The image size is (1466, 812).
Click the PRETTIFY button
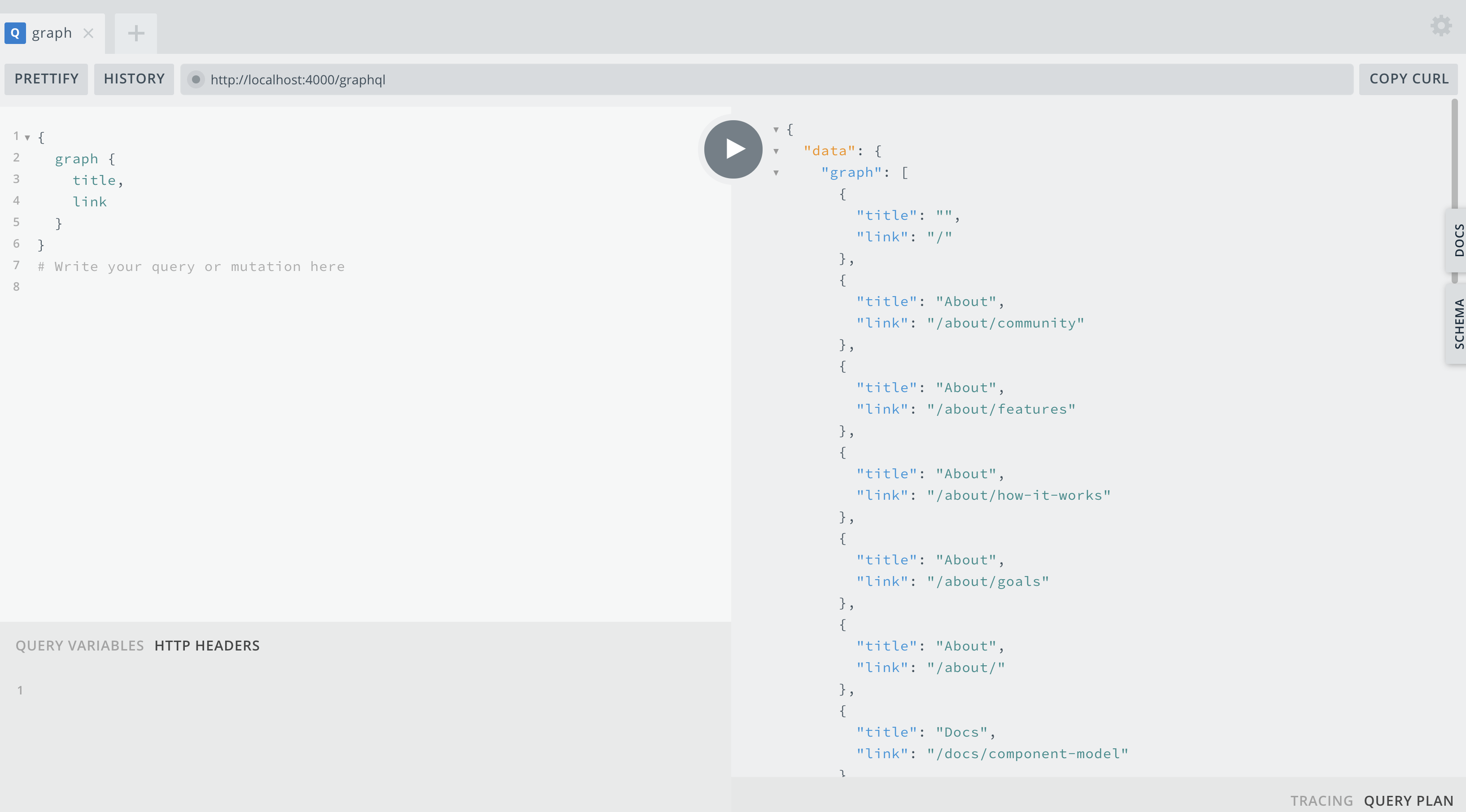tap(45, 79)
